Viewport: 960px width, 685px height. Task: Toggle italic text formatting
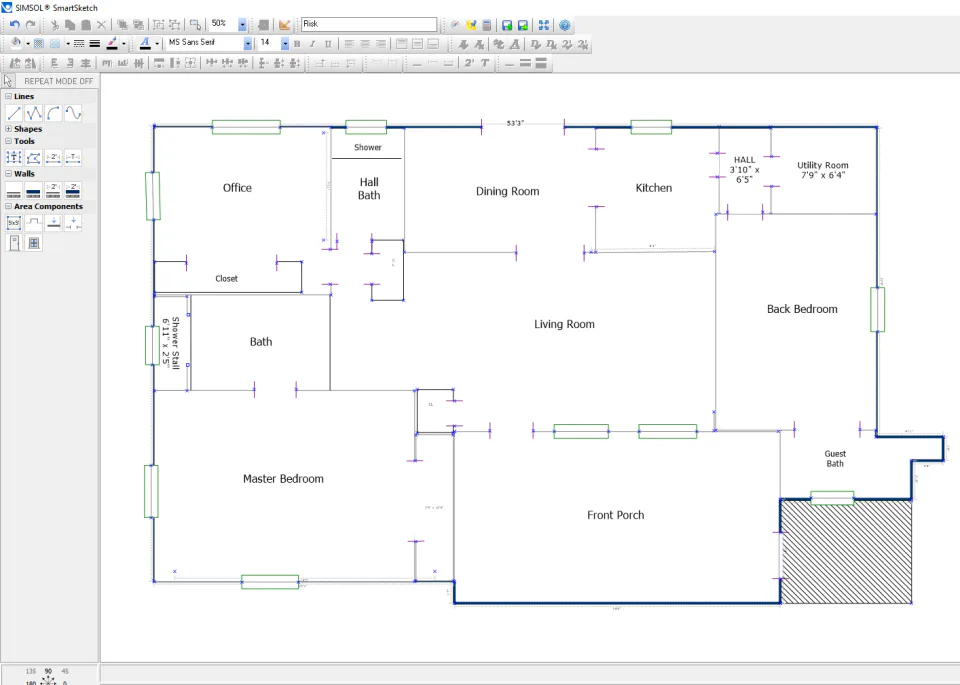point(312,43)
